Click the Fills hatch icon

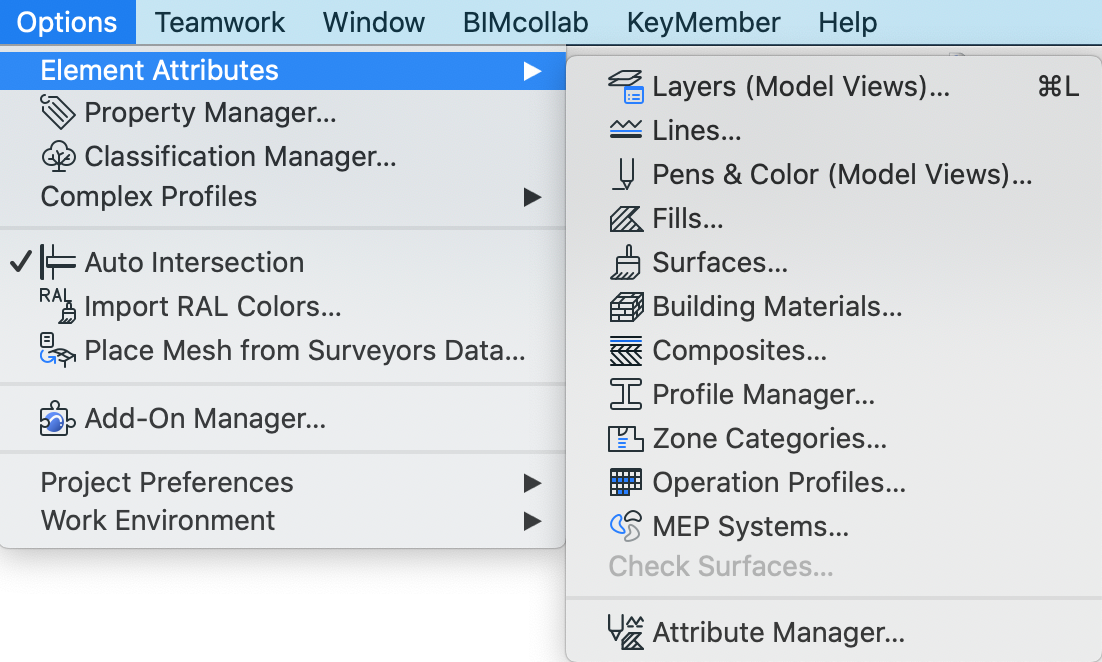625,219
